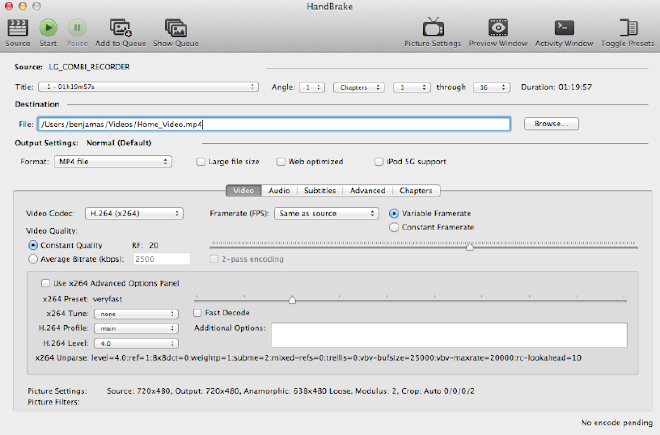Add job with Add to Queue icon

[120, 28]
